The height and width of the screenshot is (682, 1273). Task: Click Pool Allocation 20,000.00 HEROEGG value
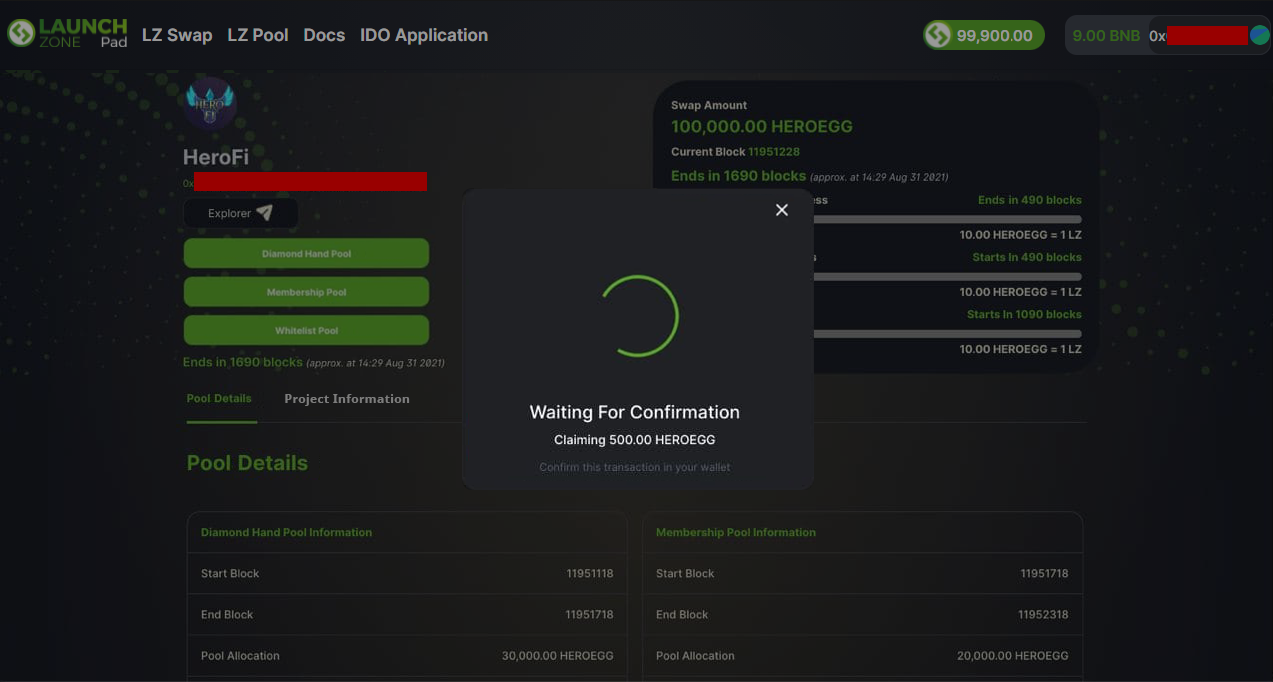click(x=1013, y=656)
